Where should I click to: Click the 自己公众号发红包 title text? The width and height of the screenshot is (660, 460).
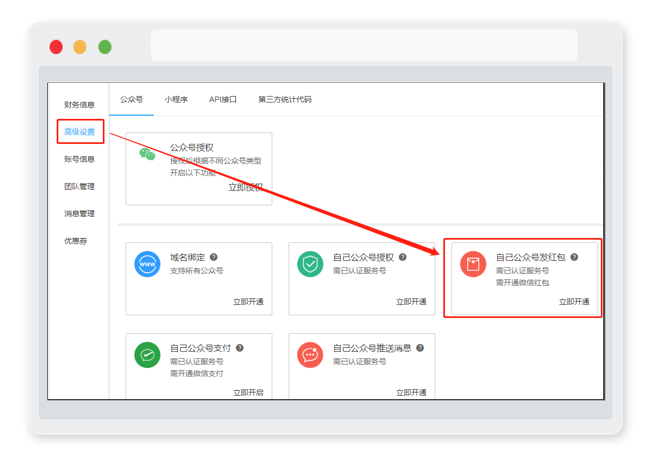pos(531,257)
